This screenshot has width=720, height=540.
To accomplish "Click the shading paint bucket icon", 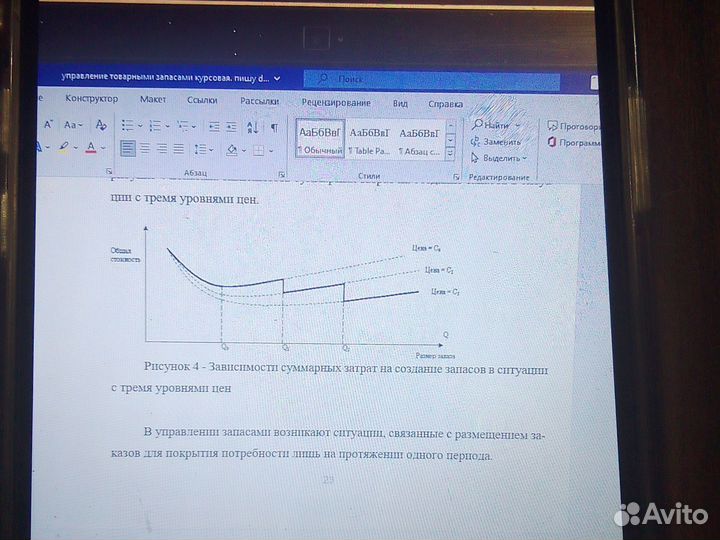I will [232, 150].
